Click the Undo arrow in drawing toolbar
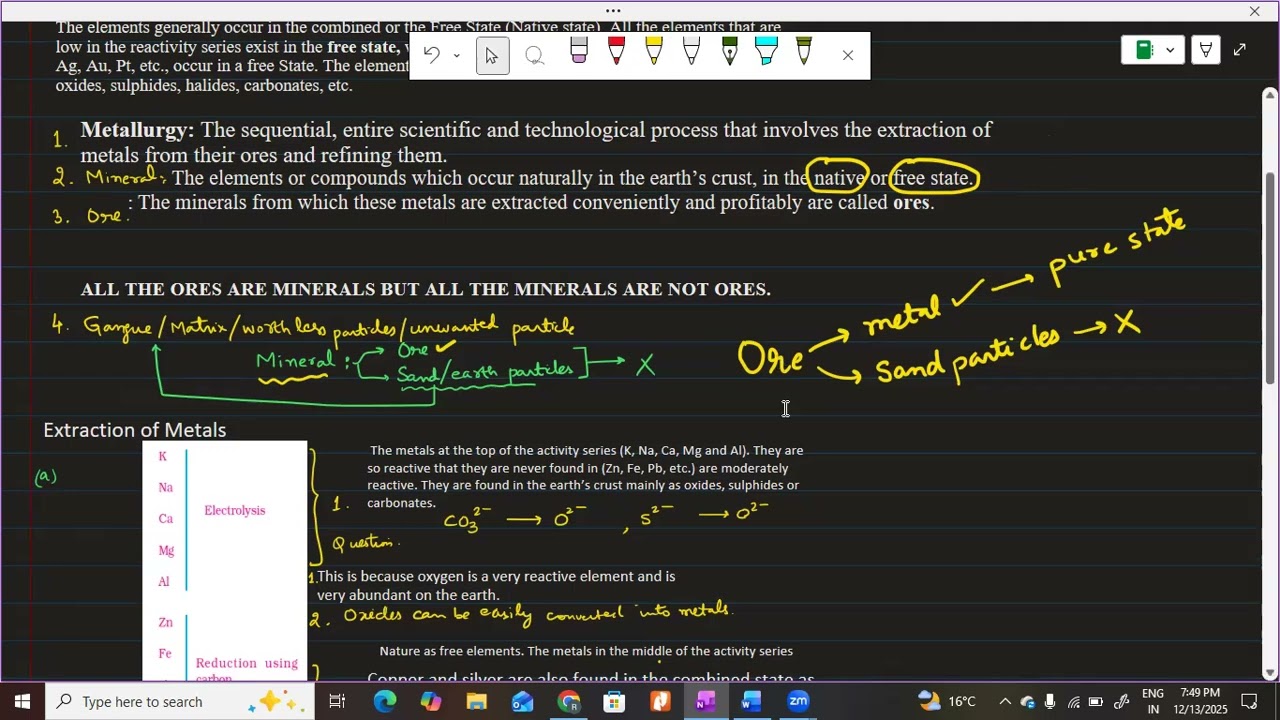1280x720 pixels. pyautogui.click(x=432, y=55)
